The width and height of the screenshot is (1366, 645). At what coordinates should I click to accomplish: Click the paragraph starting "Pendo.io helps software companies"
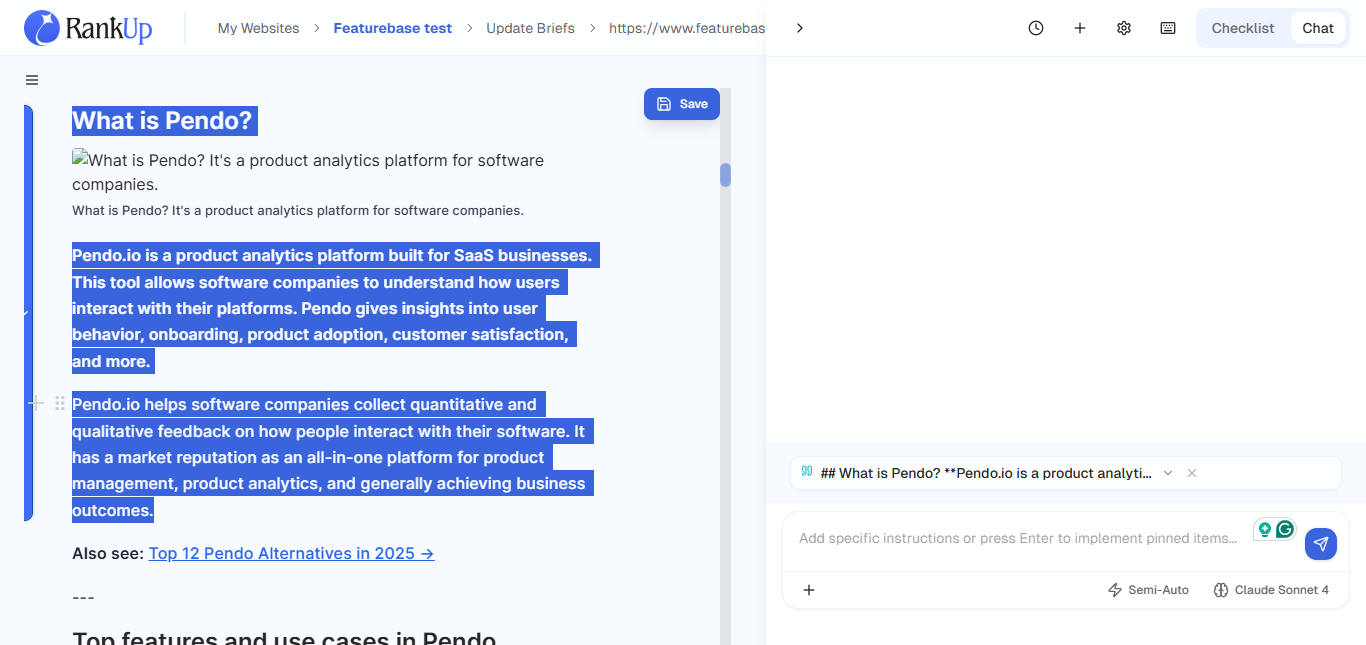[333, 457]
